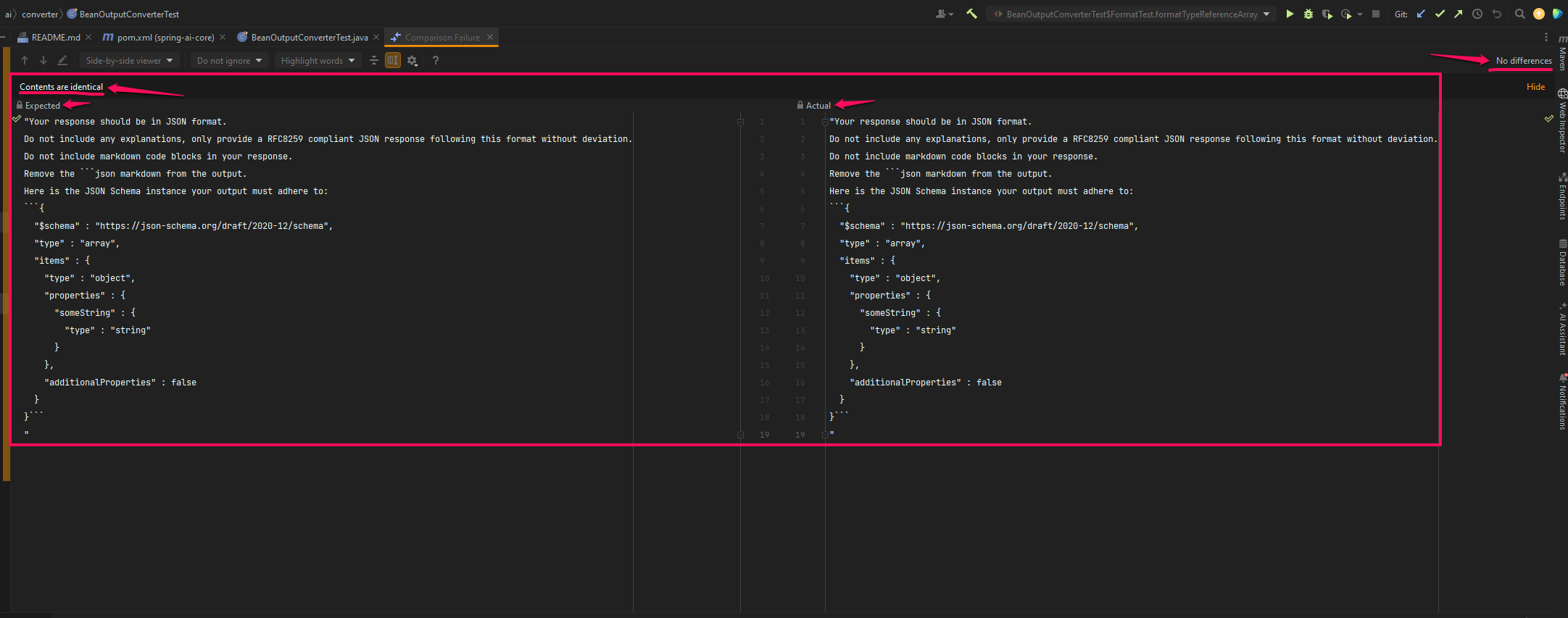Click Git push arrow icon
Screen dimensions: 1568x618
point(1459,14)
